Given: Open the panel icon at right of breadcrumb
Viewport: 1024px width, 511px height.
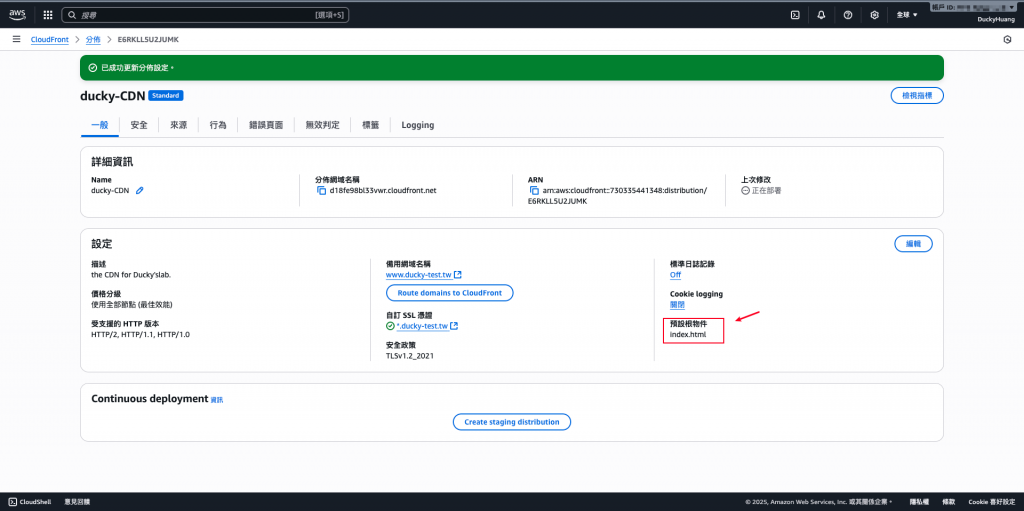Looking at the screenshot, I should tap(1006, 39).
